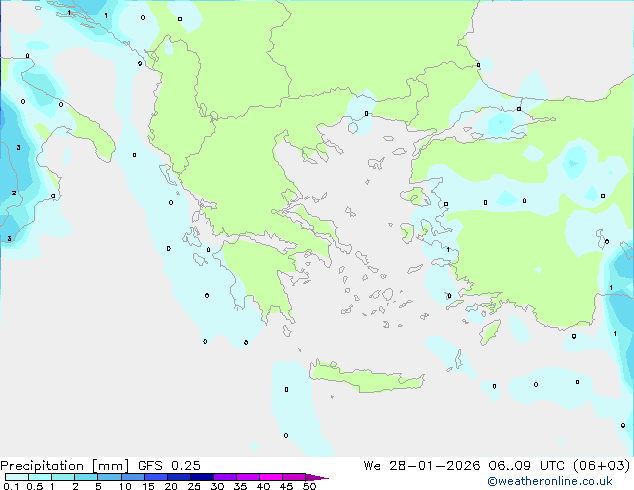Click the purple arrow tip ending the legend

[x=317, y=478]
